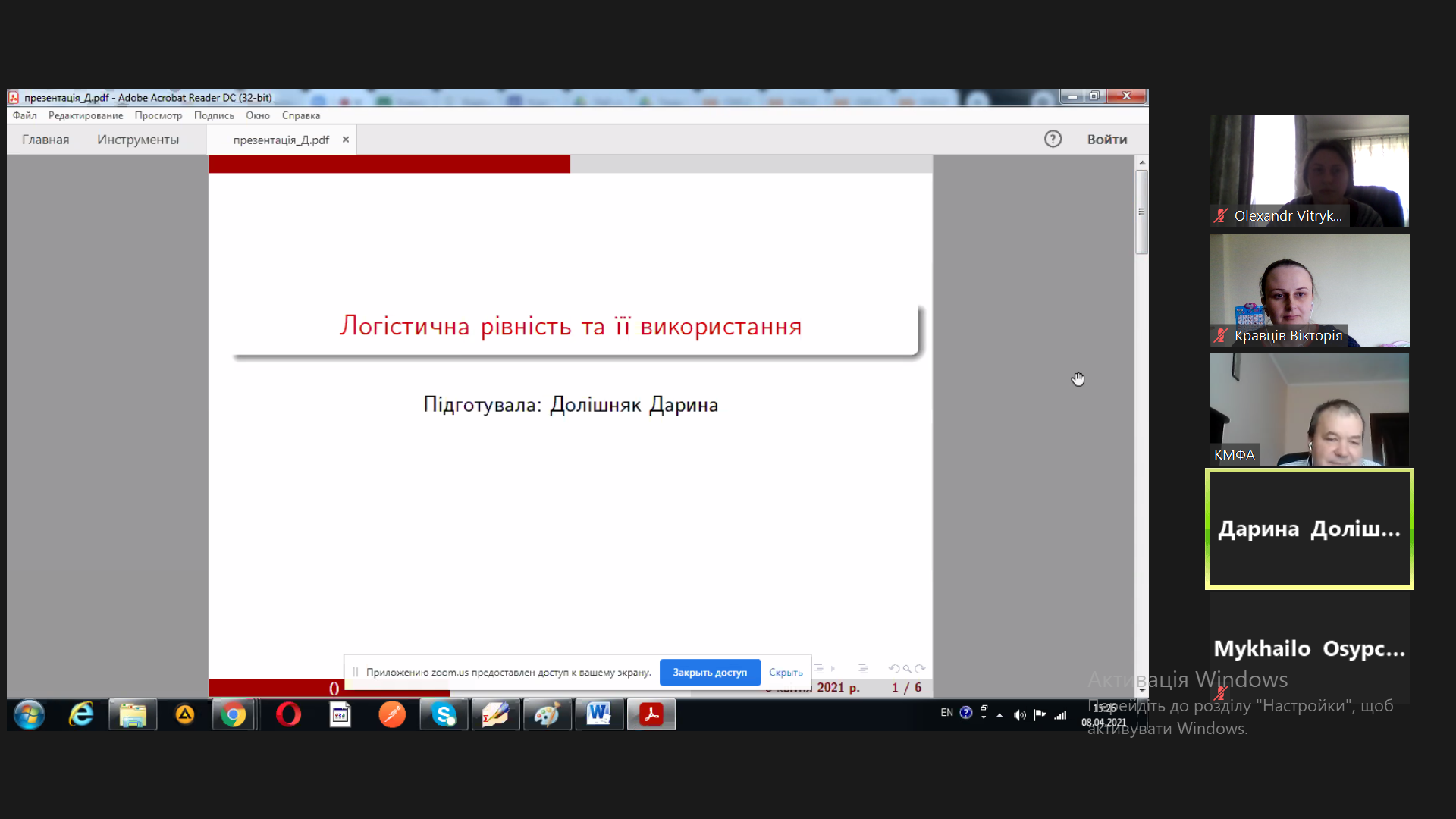1456x819 pixels.
Task: Open the Файл menu
Action: (x=24, y=115)
